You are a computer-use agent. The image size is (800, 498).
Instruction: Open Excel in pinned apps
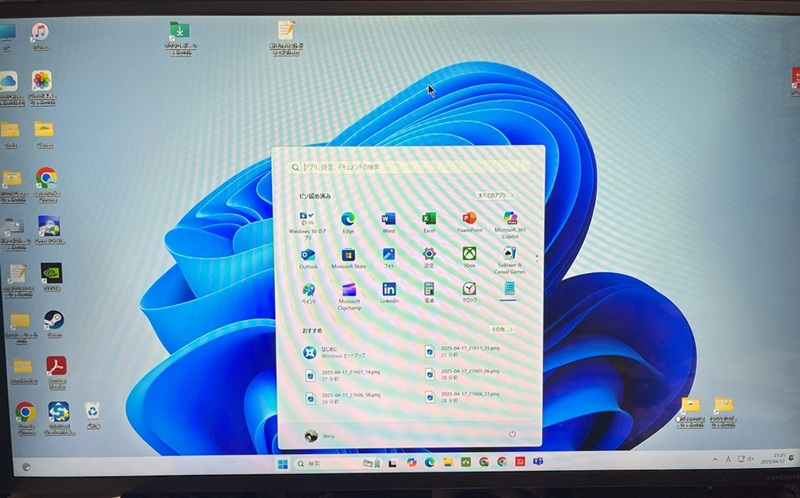[x=429, y=219]
